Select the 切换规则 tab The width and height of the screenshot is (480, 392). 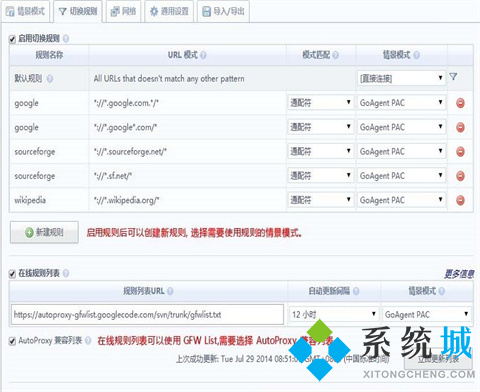(78, 11)
